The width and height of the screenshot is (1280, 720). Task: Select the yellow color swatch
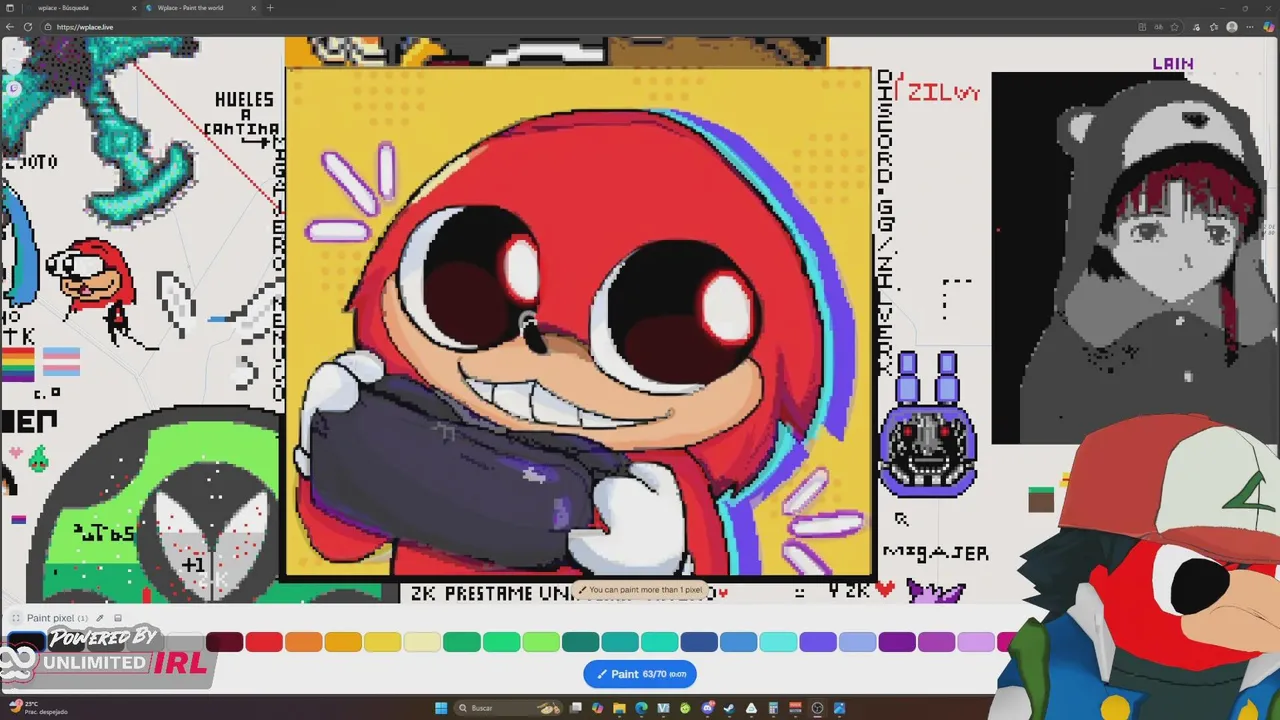[383, 642]
